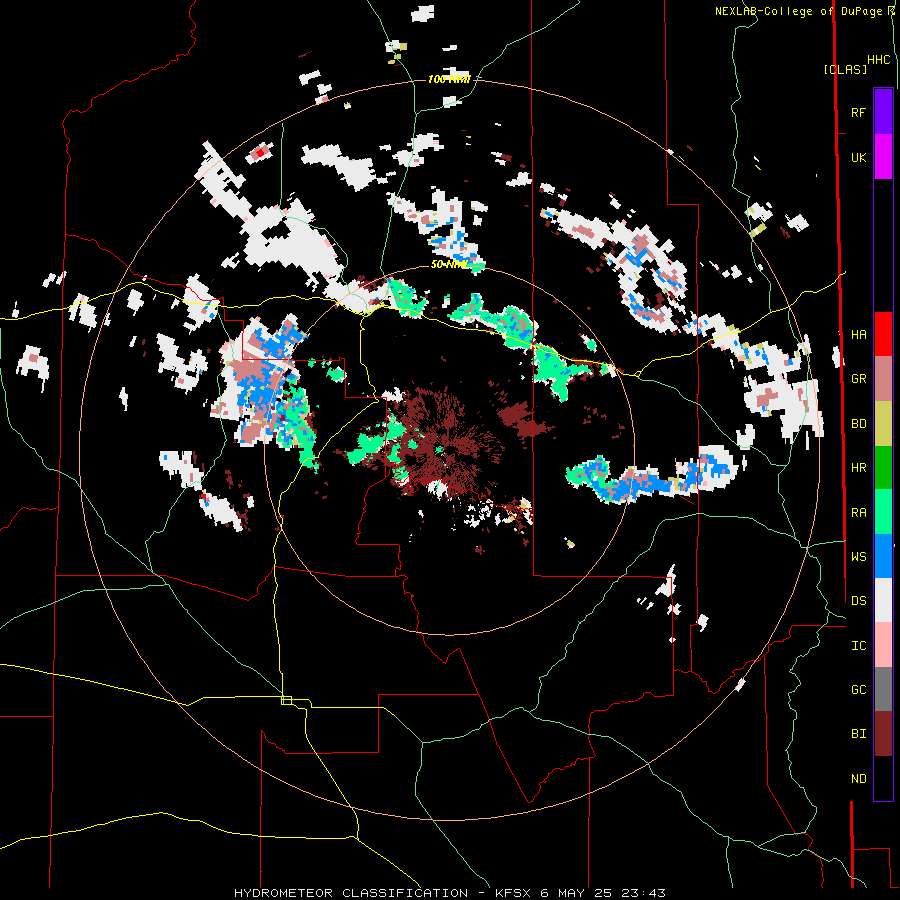Click the IC legend label text

(x=858, y=645)
